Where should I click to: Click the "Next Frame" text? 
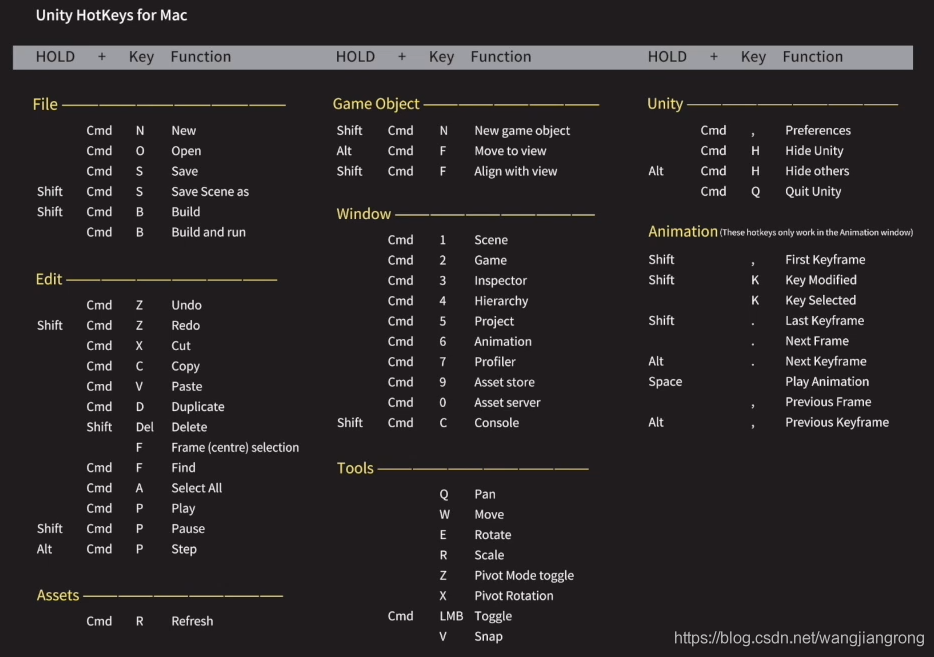tap(817, 341)
